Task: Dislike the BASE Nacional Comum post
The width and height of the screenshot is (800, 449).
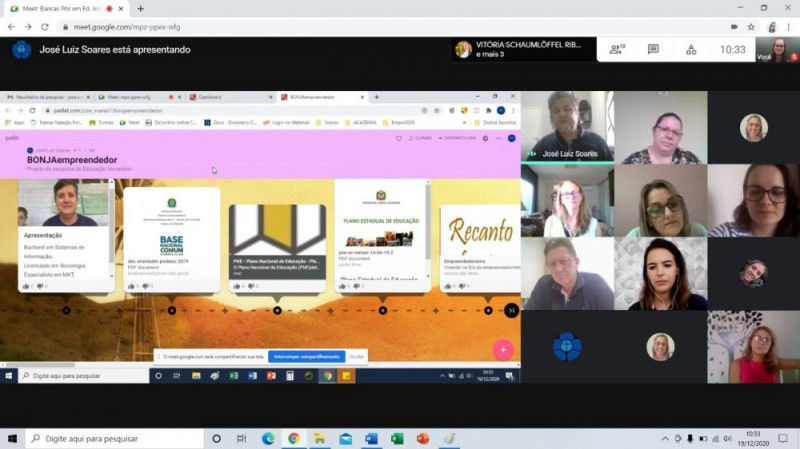Action: click(145, 286)
